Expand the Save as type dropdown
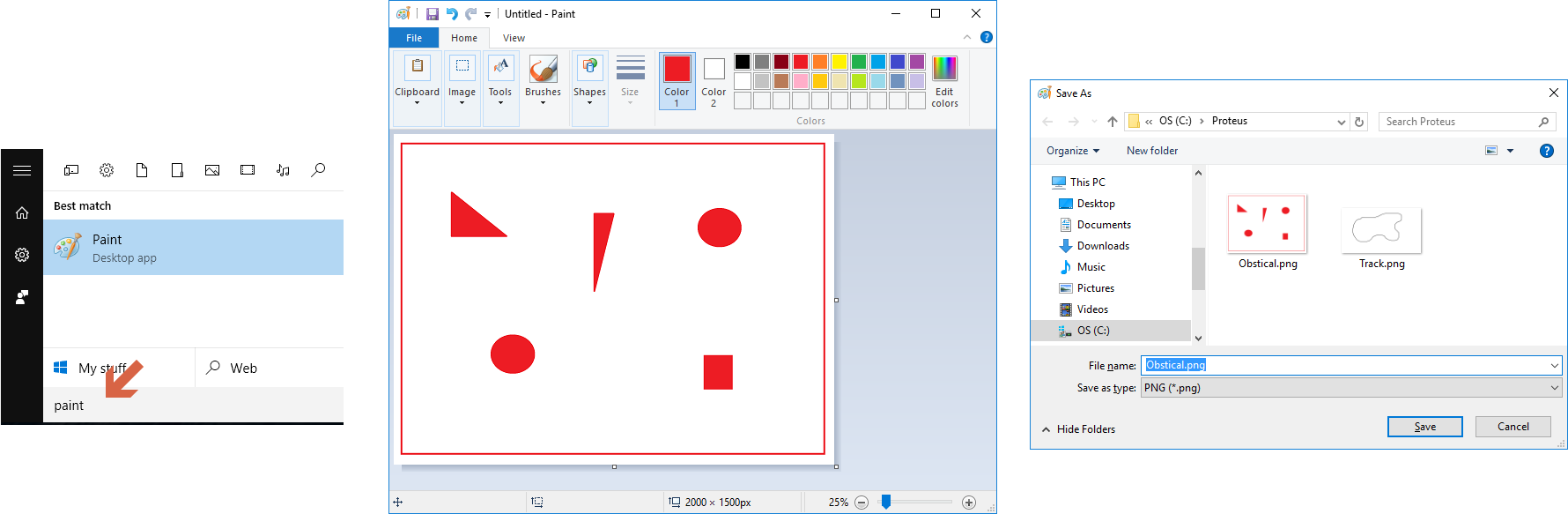This screenshot has height=514, width=1568. tap(1554, 388)
